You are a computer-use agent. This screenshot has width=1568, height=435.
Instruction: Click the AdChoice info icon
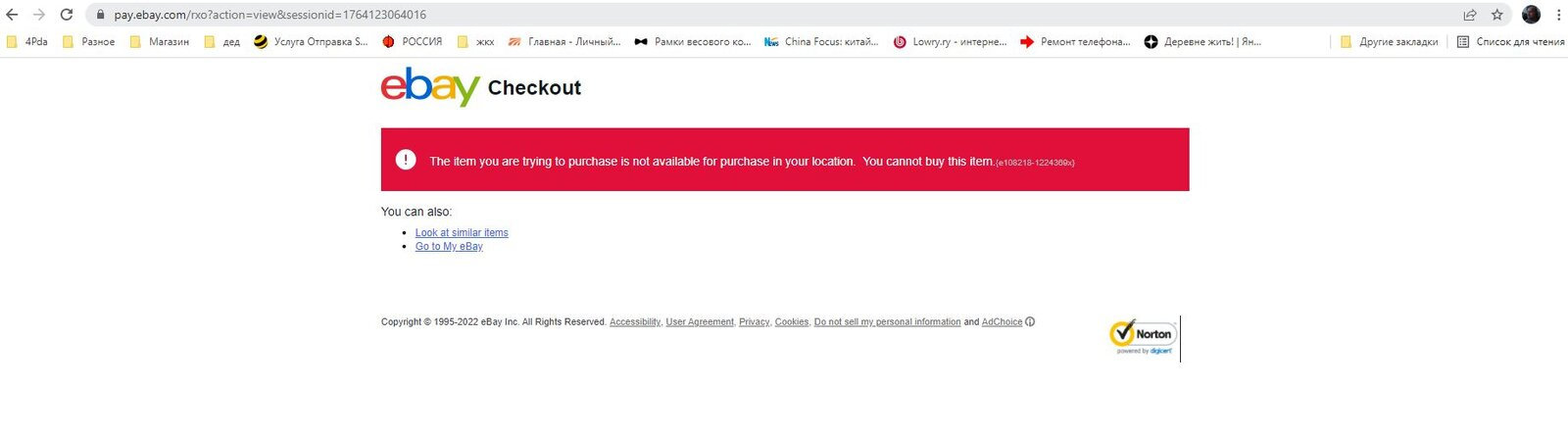tap(1030, 321)
